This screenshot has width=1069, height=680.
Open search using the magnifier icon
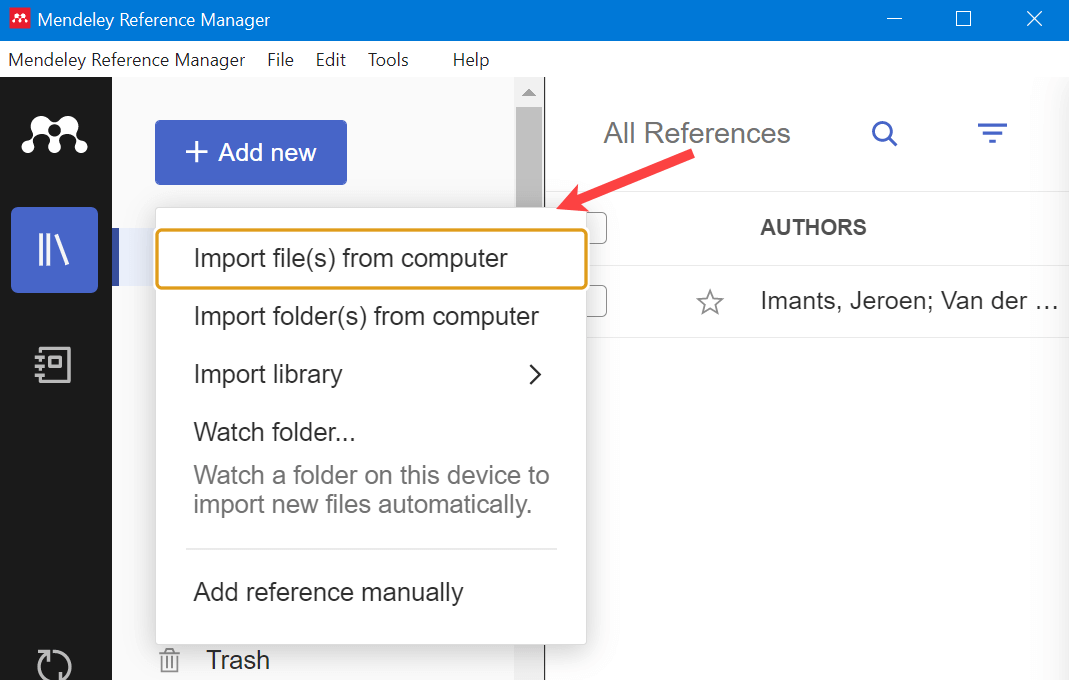884,132
